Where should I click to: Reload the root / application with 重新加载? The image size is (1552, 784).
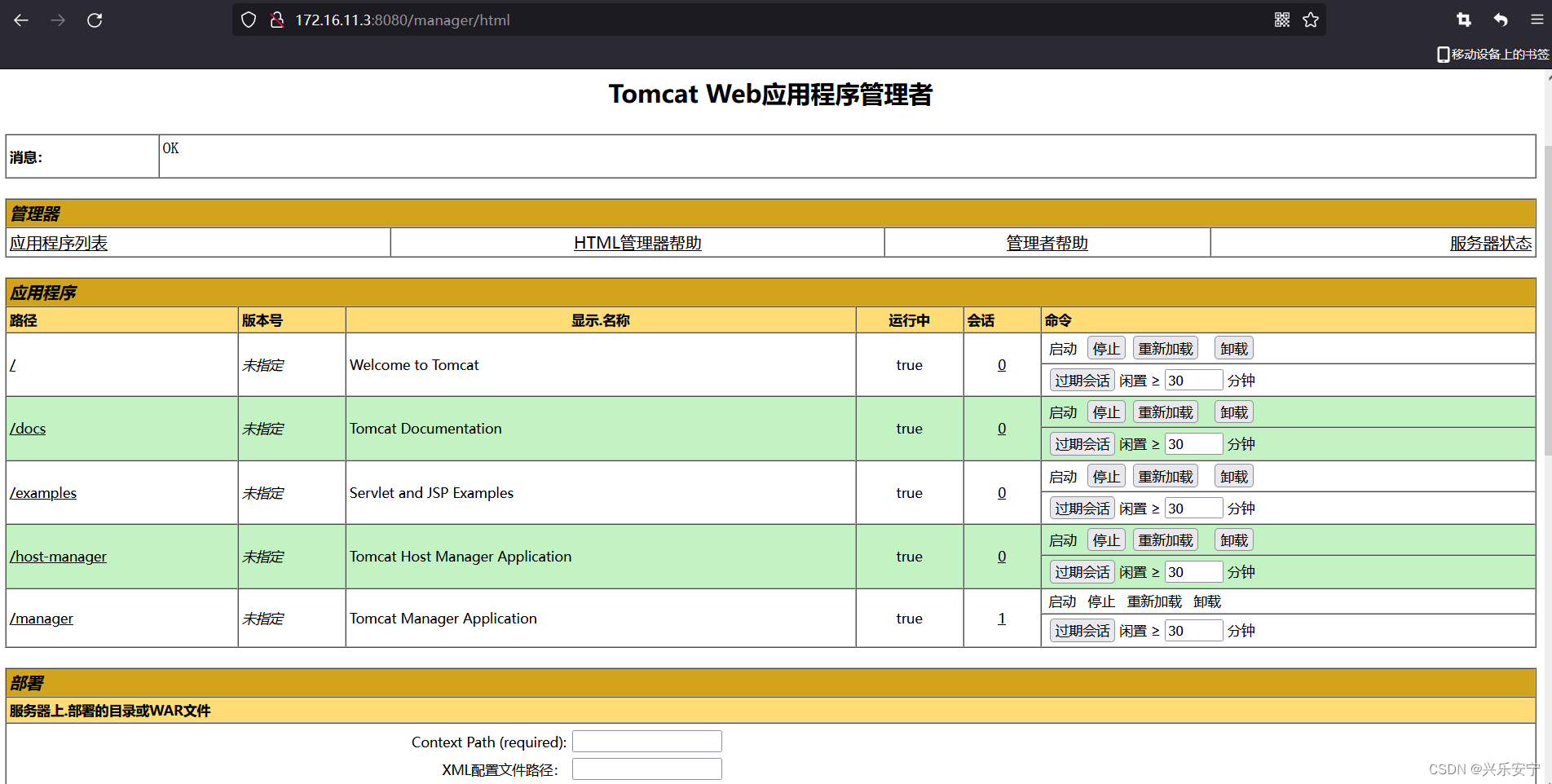pos(1166,349)
